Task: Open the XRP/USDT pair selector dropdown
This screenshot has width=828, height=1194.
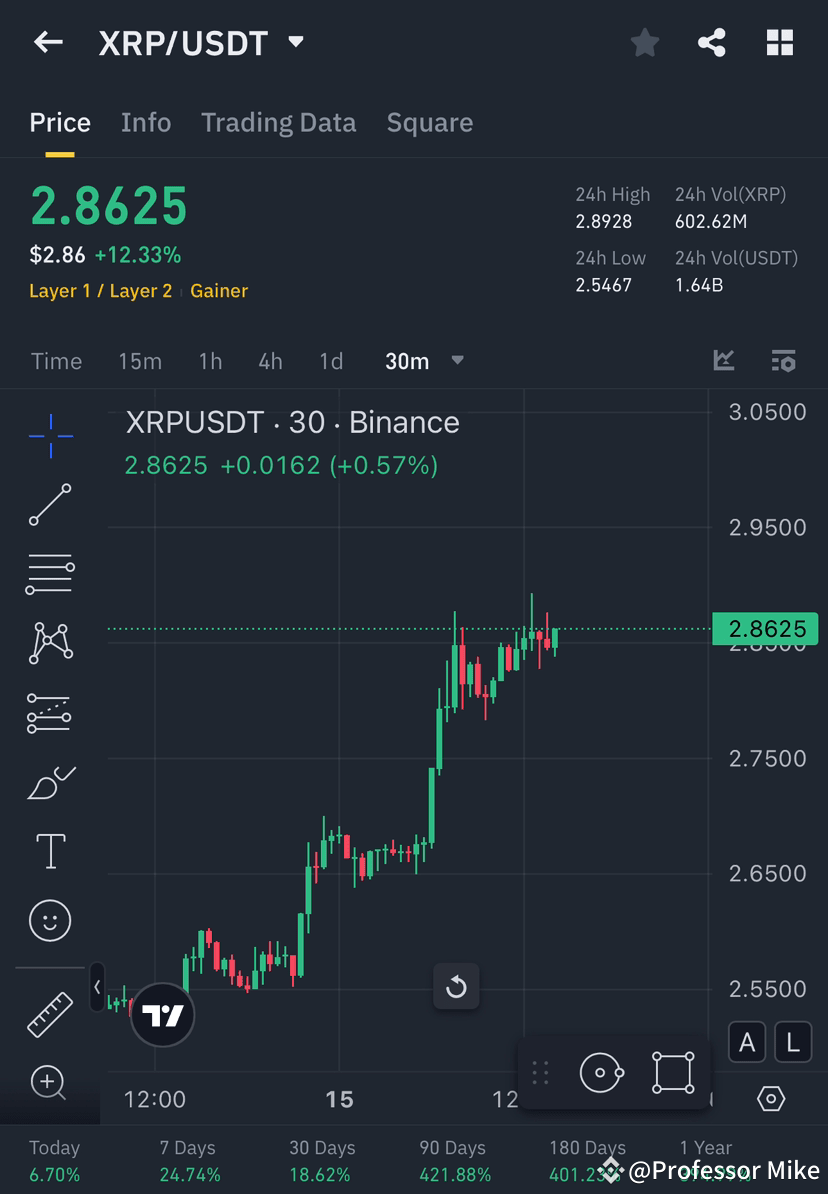Action: click(295, 42)
